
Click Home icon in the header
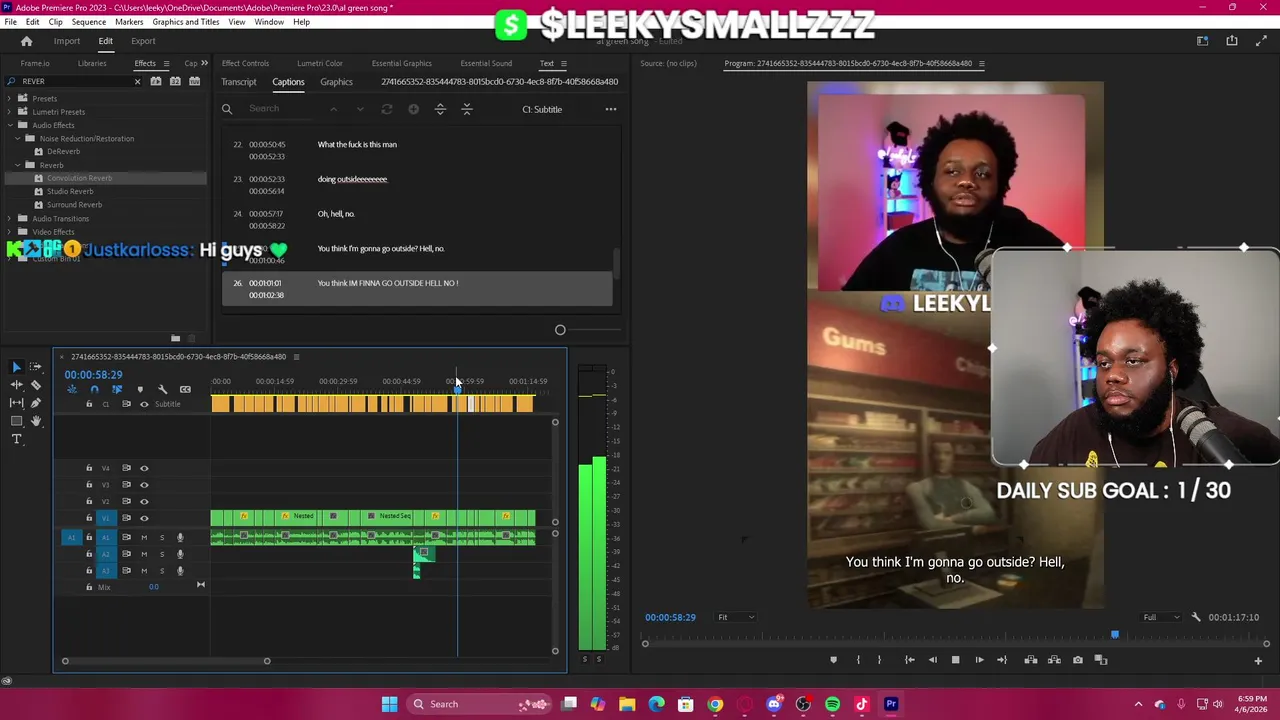[27, 41]
